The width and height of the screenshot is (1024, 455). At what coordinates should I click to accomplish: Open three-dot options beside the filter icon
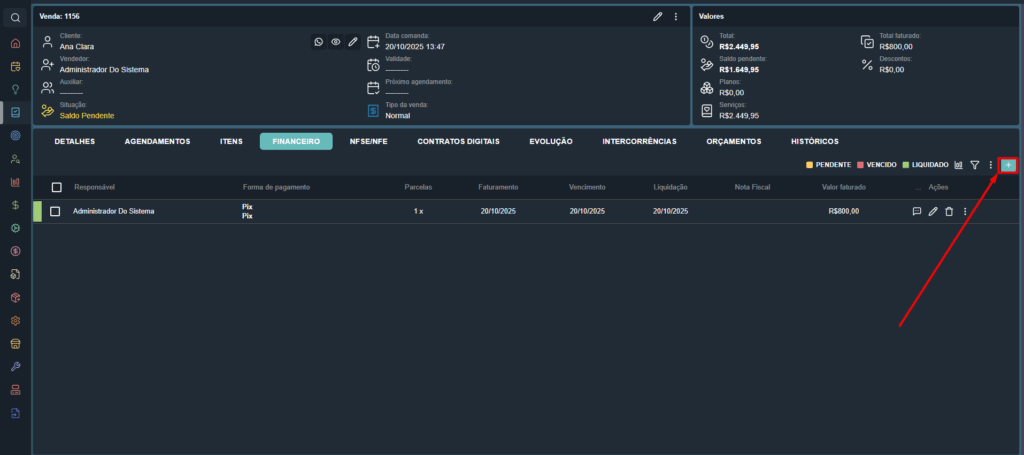[990, 165]
